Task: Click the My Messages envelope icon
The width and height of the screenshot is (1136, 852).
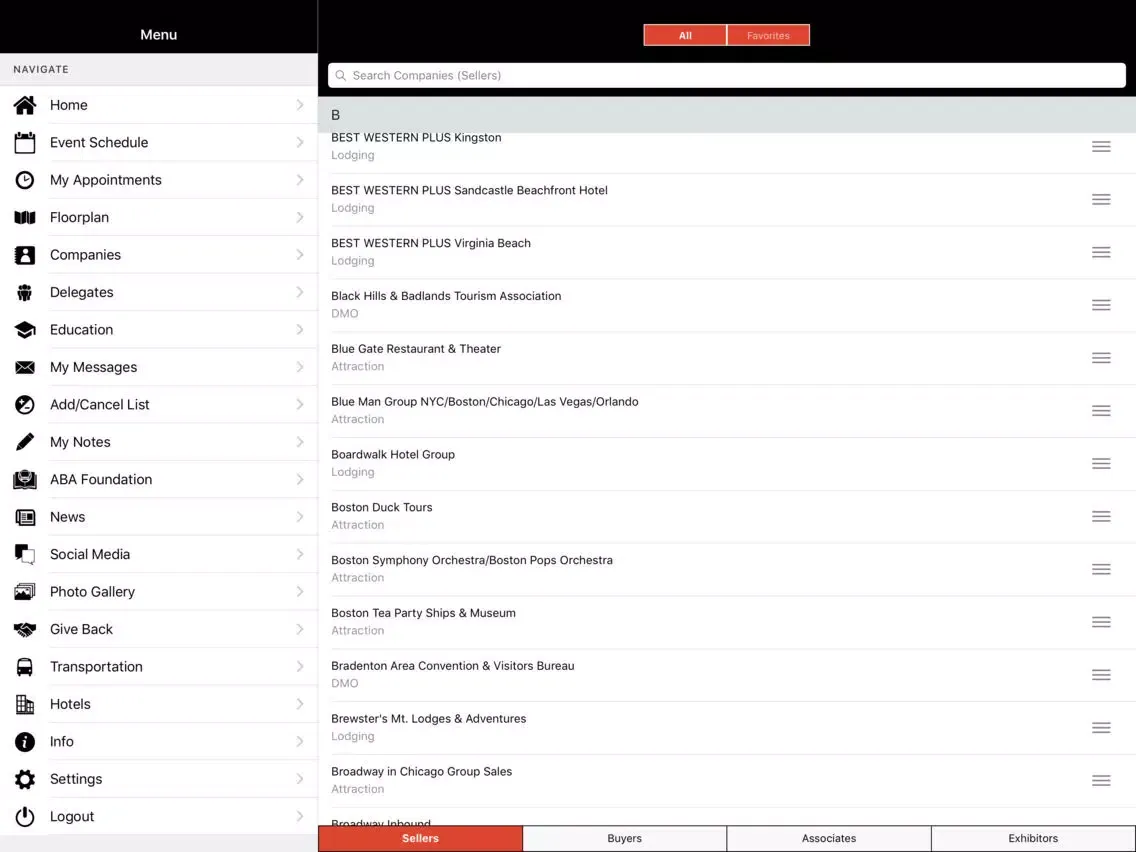Action: click(25, 367)
